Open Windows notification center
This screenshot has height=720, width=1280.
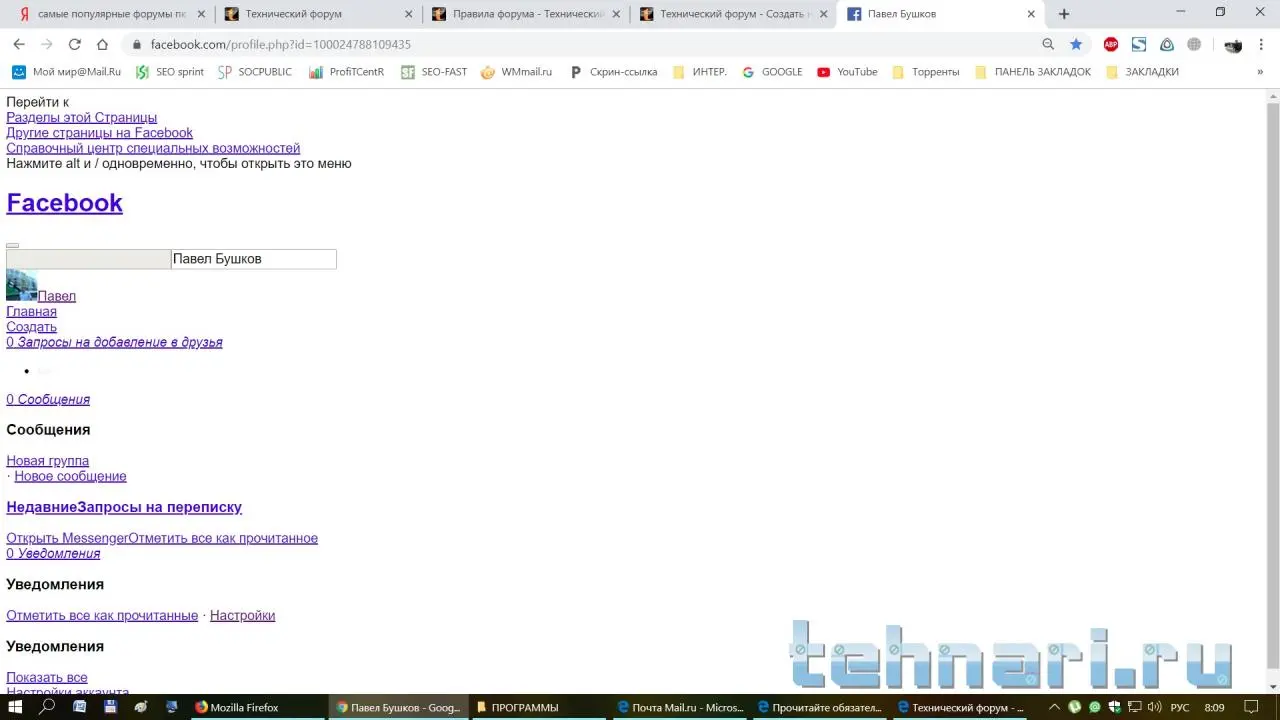(x=1251, y=707)
